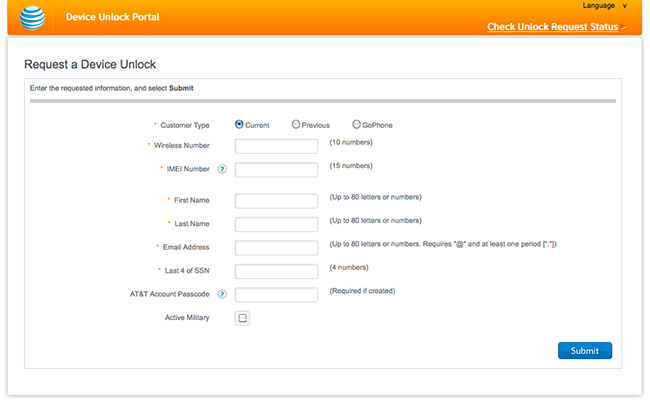The width and height of the screenshot is (650, 406).
Task: Focus the AT&T Account Passcode field
Action: [x=276, y=295]
